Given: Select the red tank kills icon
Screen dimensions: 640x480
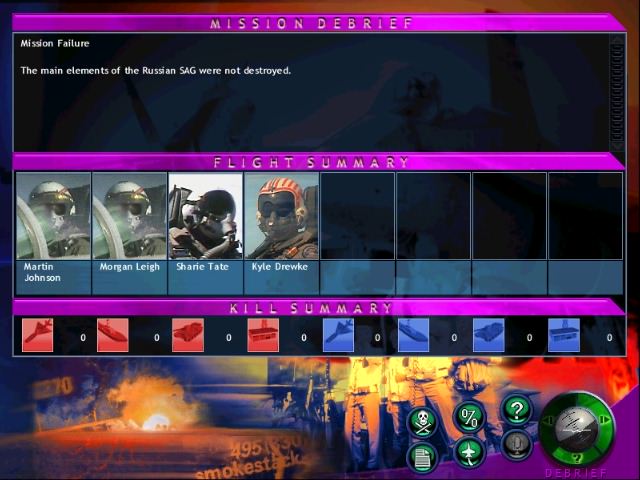Looking at the screenshot, I should coord(188,335).
